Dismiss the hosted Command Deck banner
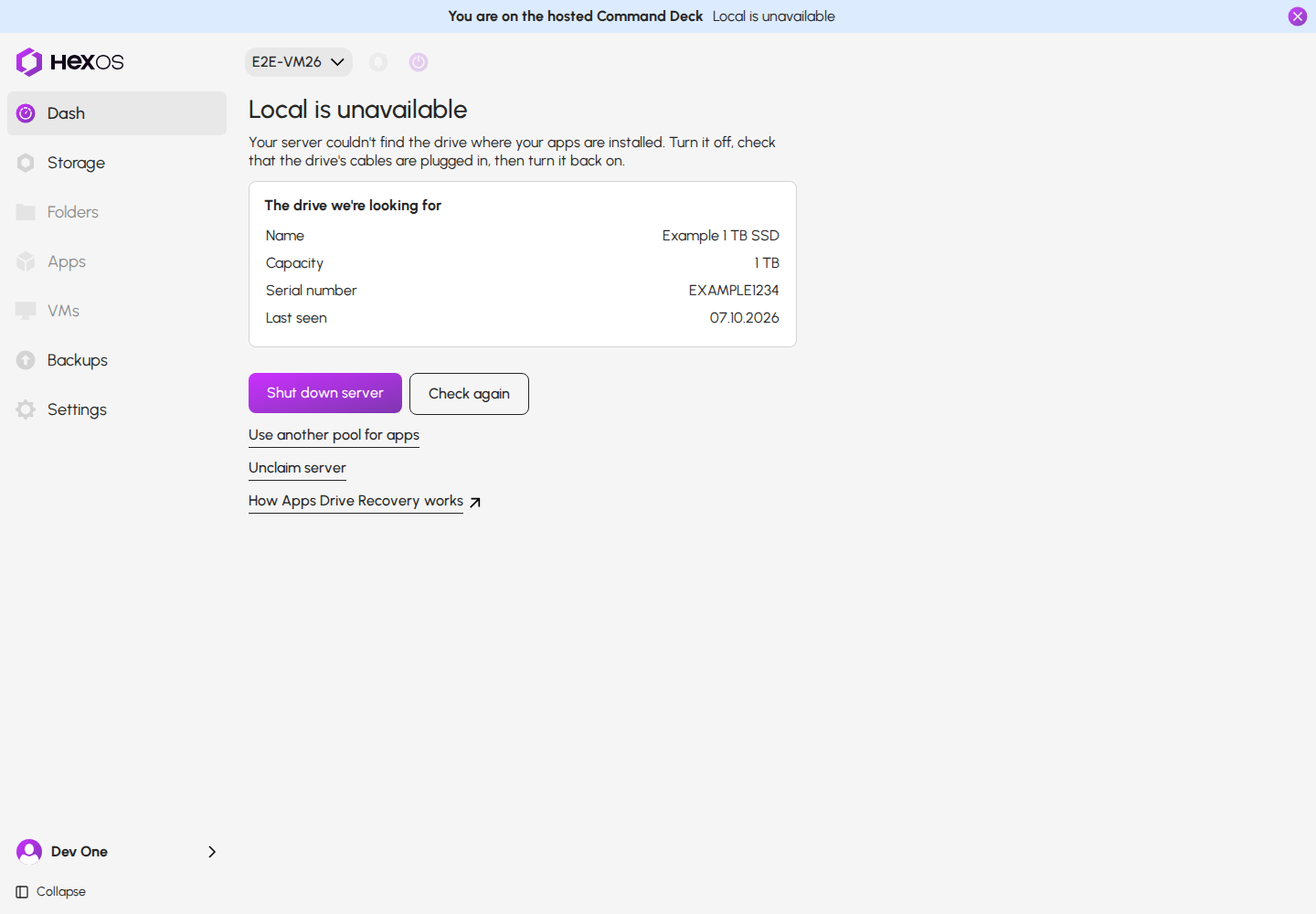Viewport: 1316px width, 914px height. click(1298, 16)
